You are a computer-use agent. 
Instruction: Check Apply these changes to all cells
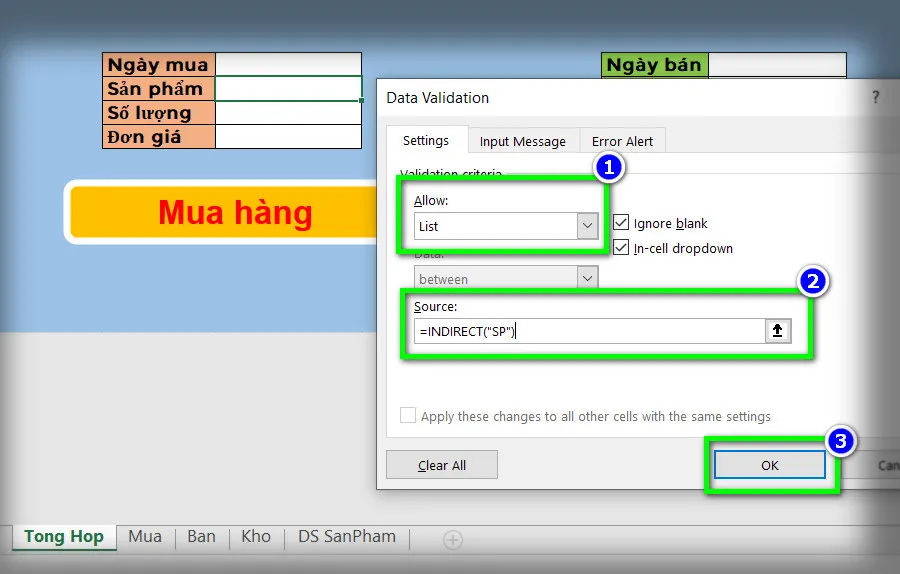(x=408, y=416)
